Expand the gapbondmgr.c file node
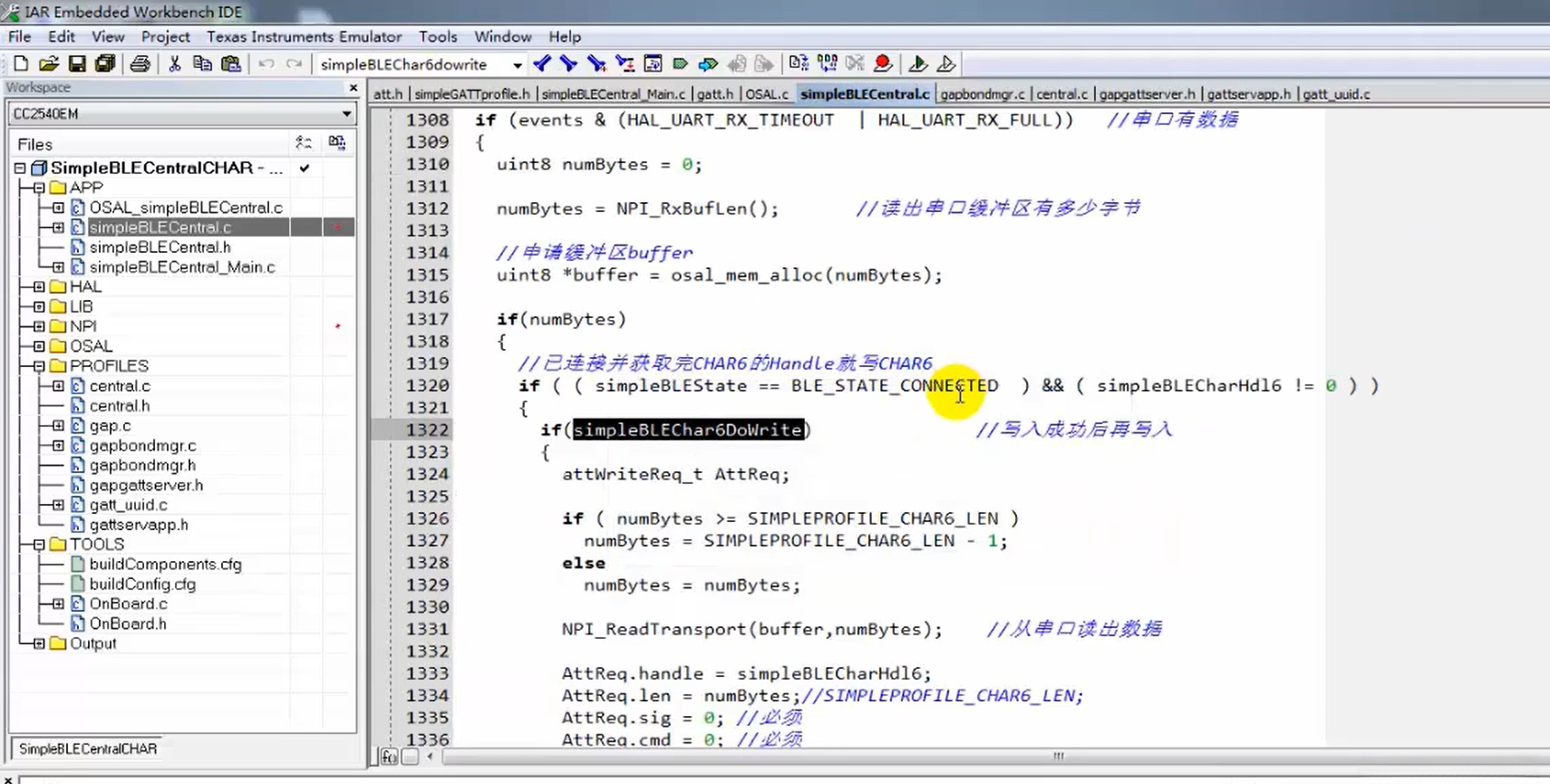1550x784 pixels. coord(58,445)
